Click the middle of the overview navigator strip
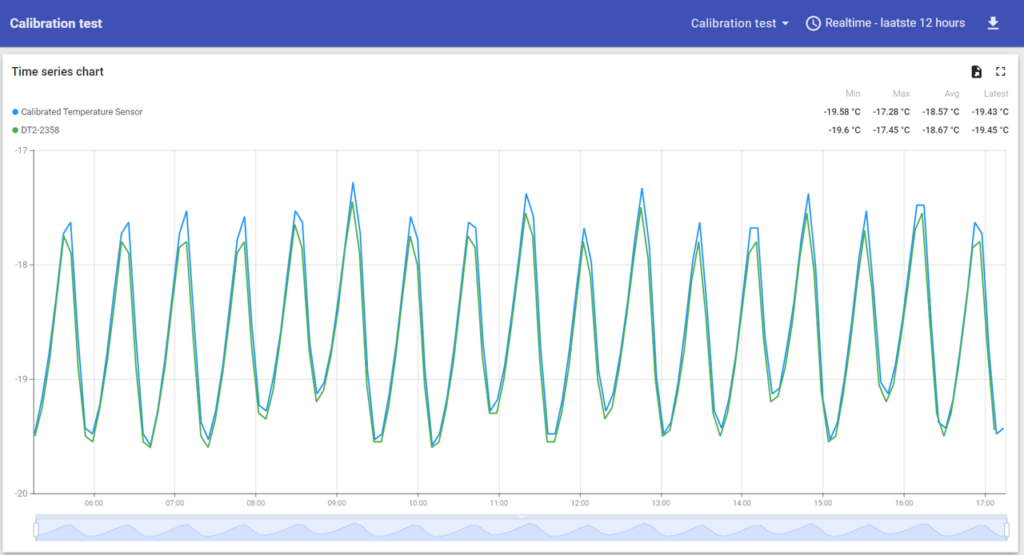This screenshot has height=555, width=1024. pyautogui.click(x=521, y=529)
